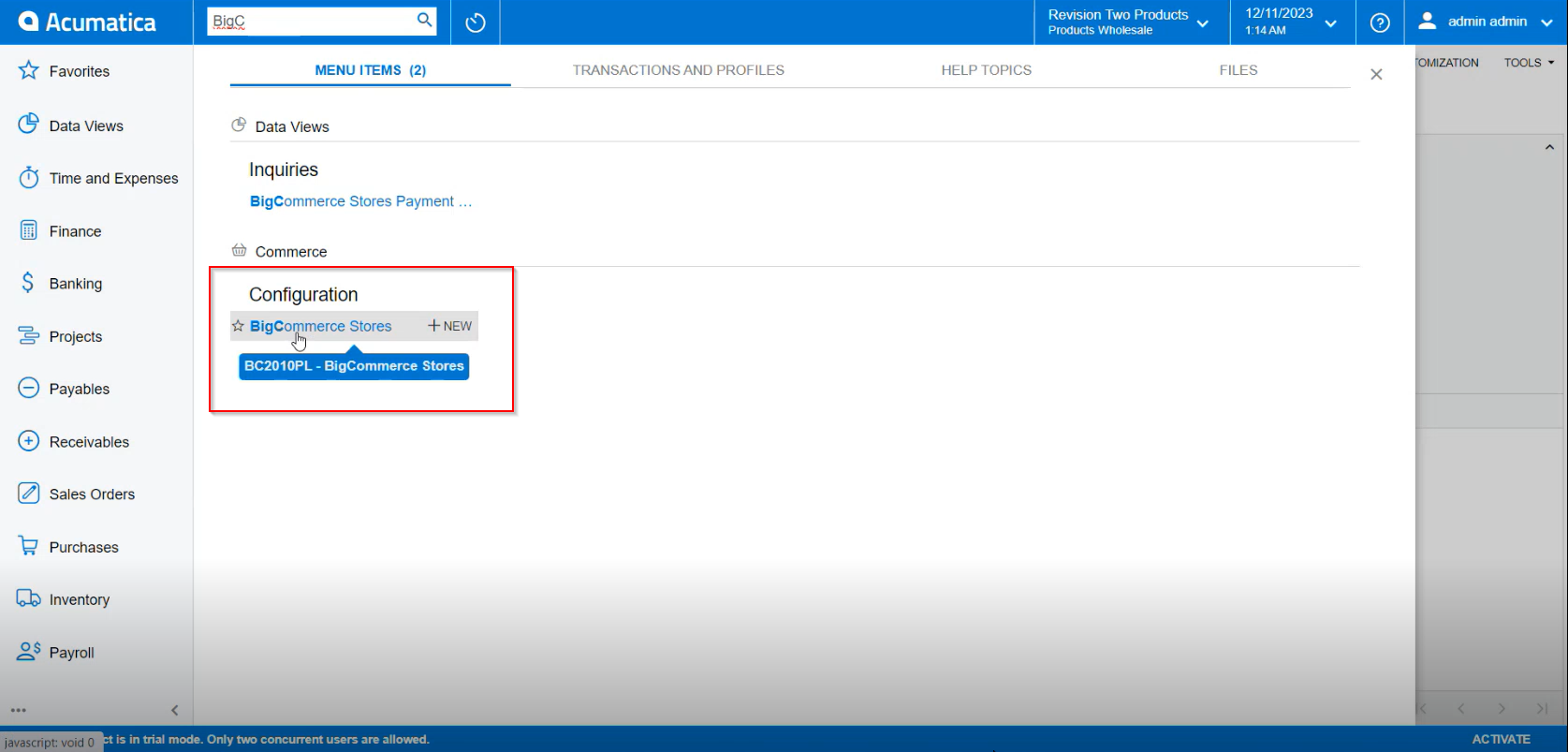
Task: Collapse the navigation sidebar arrow
Action: (x=174, y=710)
